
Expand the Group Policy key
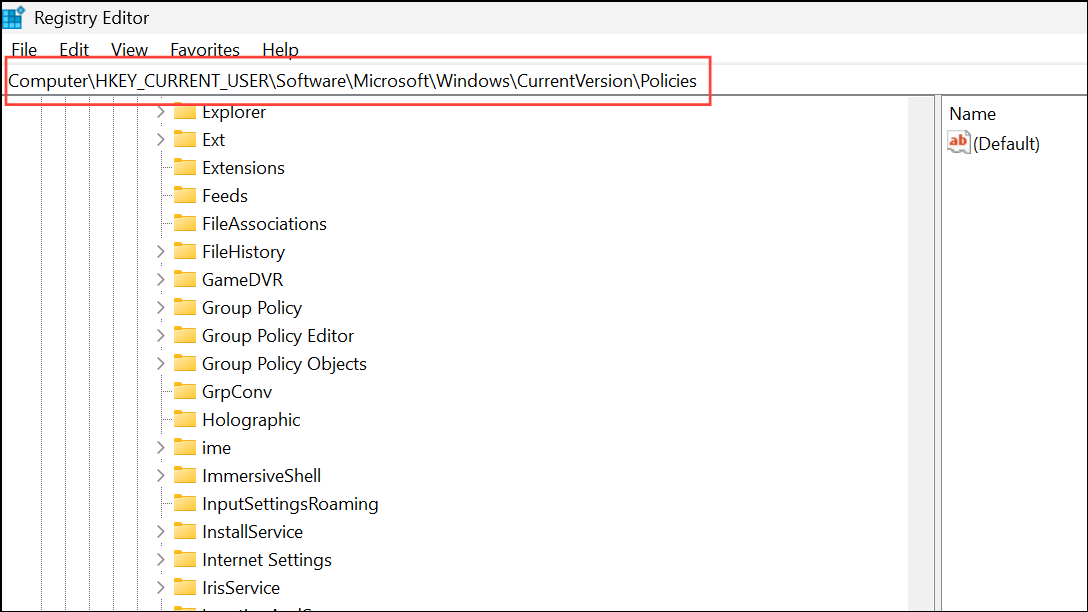pyautogui.click(x=160, y=307)
